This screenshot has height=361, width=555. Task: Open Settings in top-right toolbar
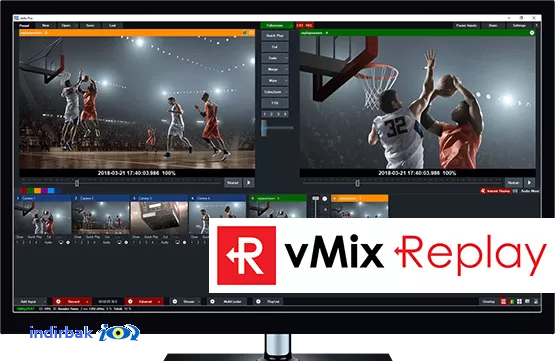519,25
